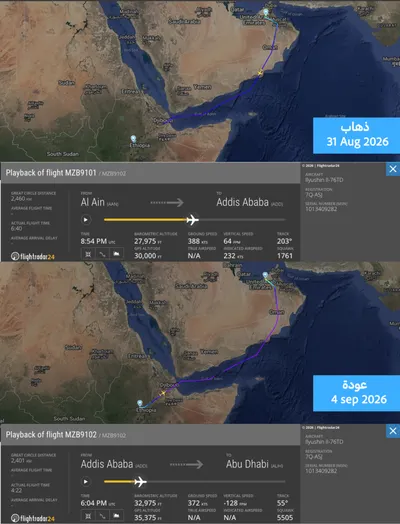Click the "32,975" barometric altitude value
Screen dimensions: 400x524
click(x=145, y=503)
